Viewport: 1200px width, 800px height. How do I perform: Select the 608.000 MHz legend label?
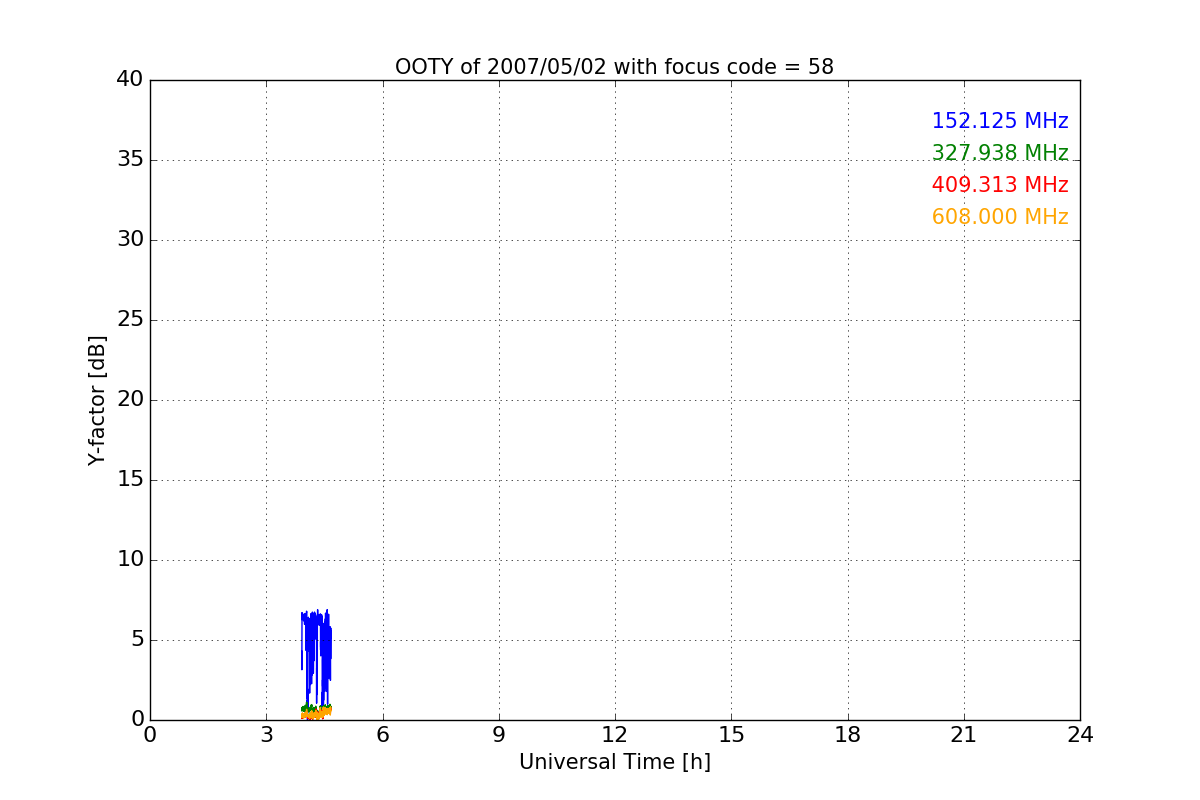pyautogui.click(x=1000, y=218)
